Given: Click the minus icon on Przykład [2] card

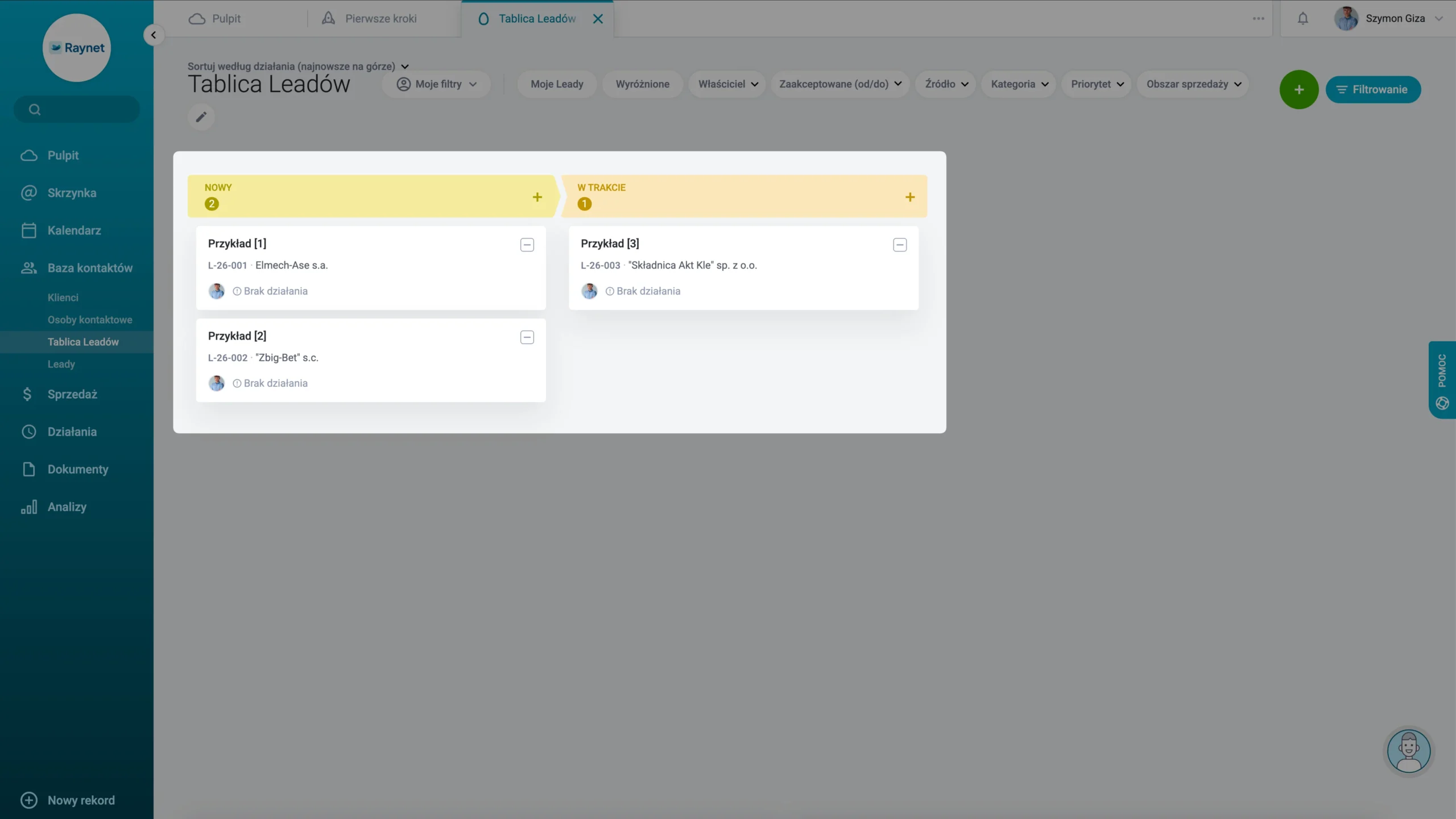Looking at the screenshot, I should 527,337.
